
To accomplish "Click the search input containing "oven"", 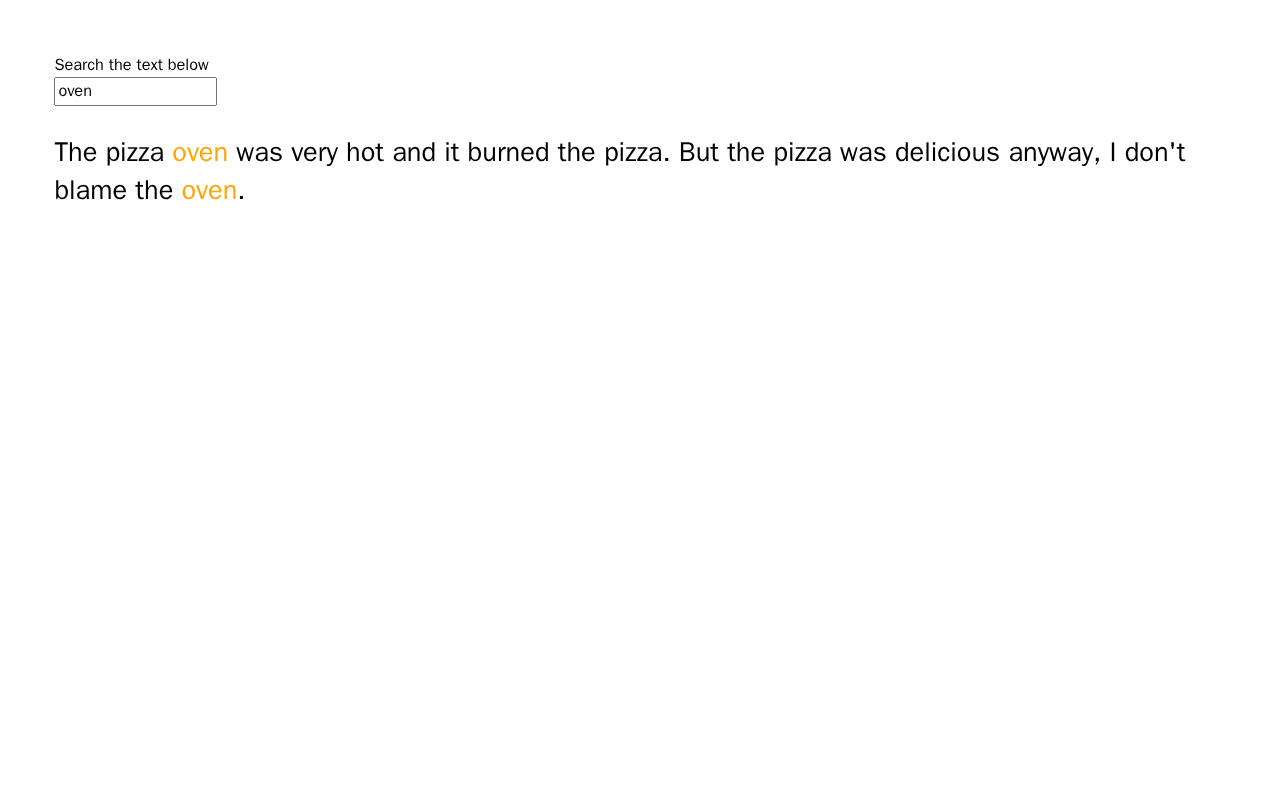I will (x=135, y=91).
